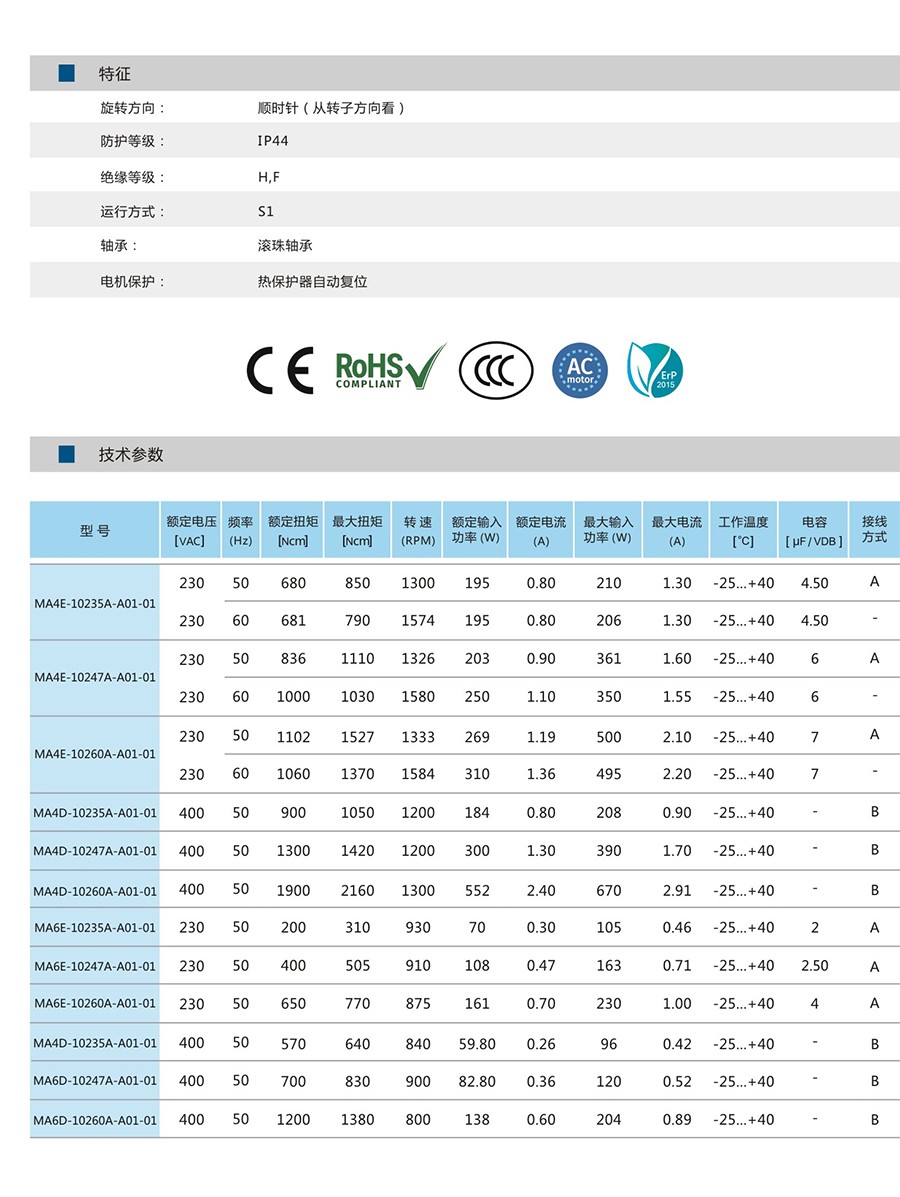This screenshot has height=1197, width=900.
Task: Click the value 顺时针（从转子方向看）
Action: click(331, 108)
